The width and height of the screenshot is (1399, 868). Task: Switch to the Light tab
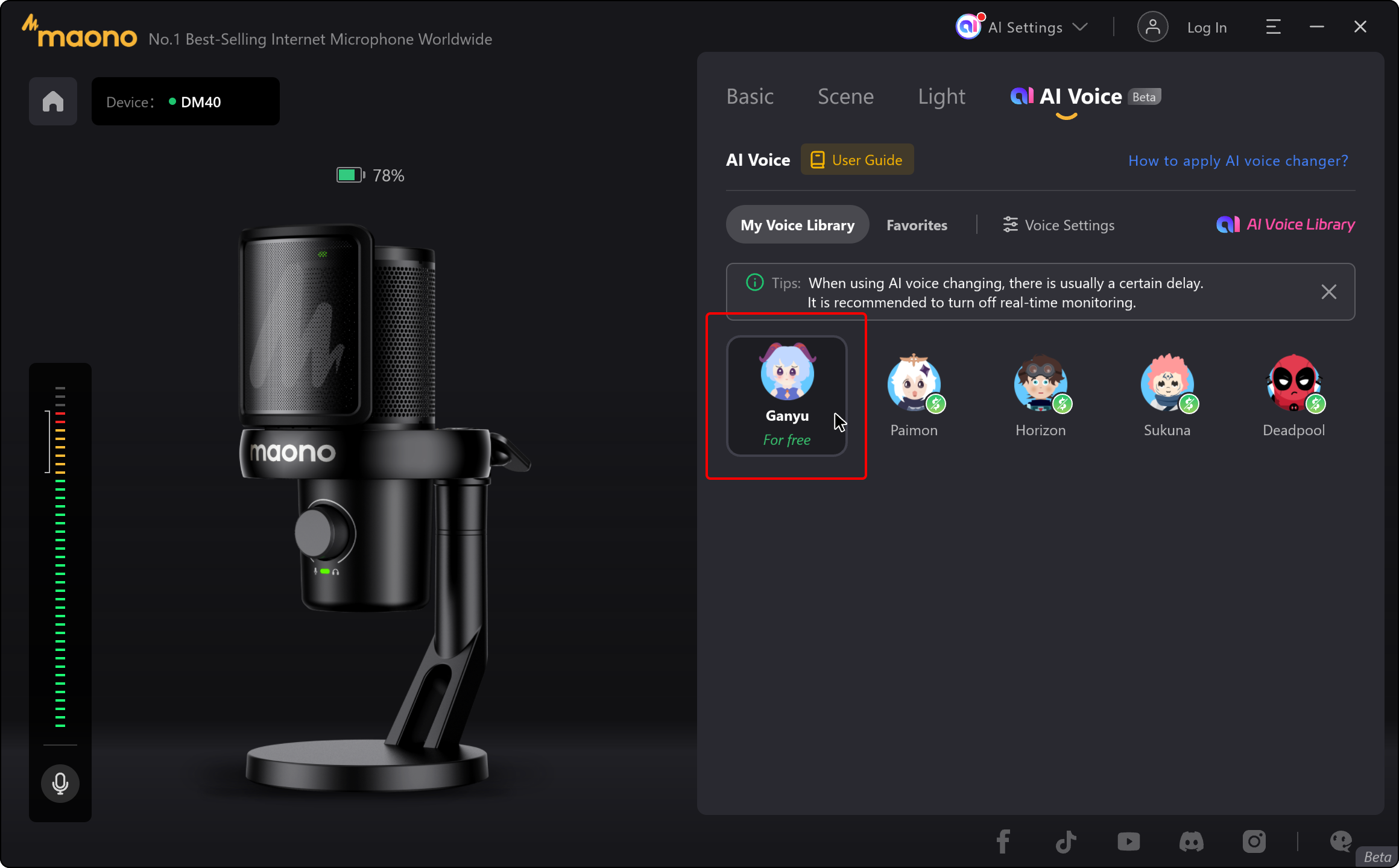pos(941,96)
